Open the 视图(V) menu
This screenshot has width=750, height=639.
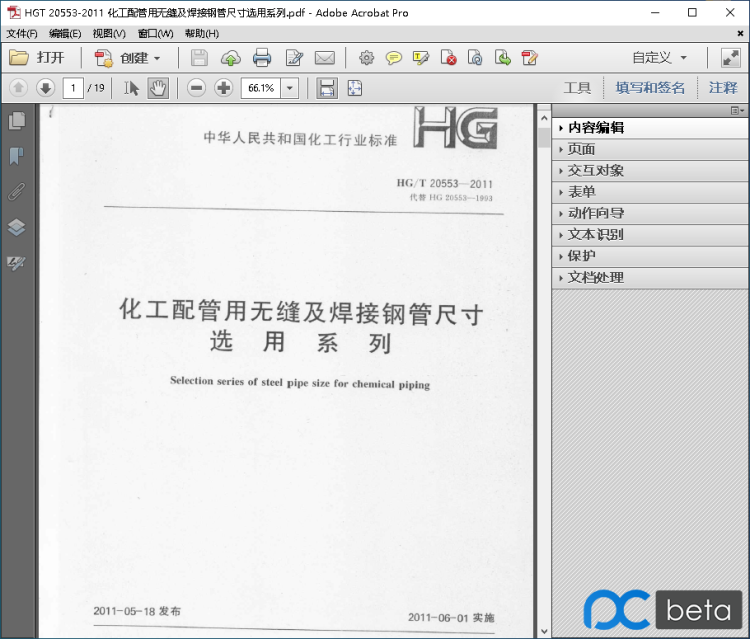pos(109,33)
